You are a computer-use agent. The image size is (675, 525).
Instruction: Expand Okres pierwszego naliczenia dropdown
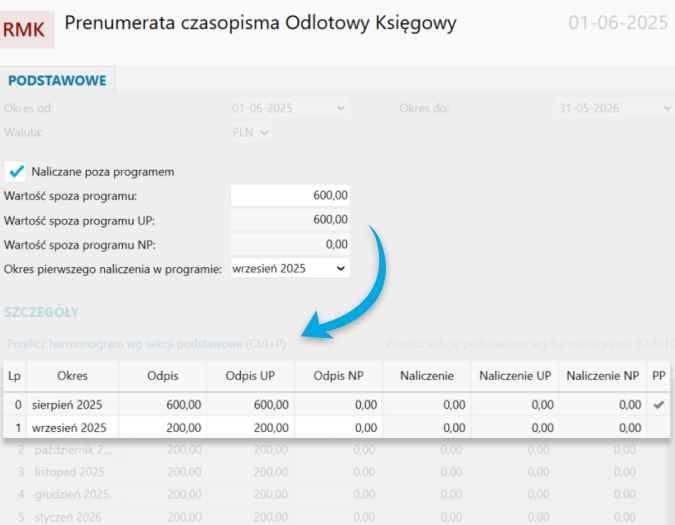tap(341, 268)
